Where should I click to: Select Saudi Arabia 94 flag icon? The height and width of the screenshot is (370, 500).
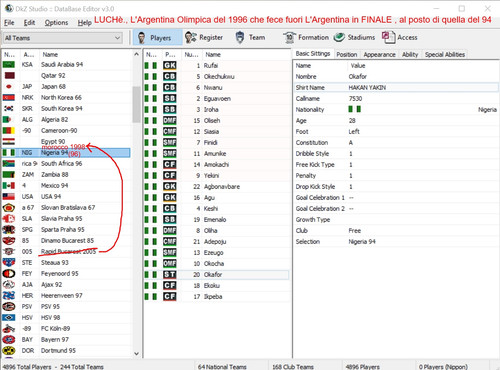[9, 64]
